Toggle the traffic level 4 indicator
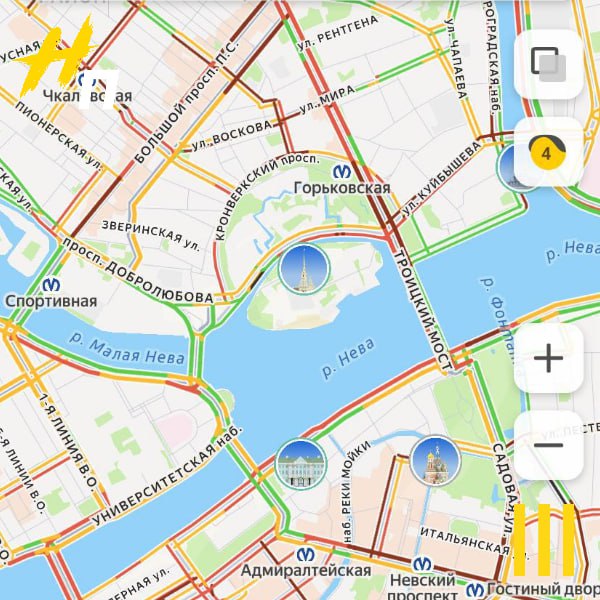Image resolution: width=600 pixels, height=600 pixels. click(x=548, y=152)
